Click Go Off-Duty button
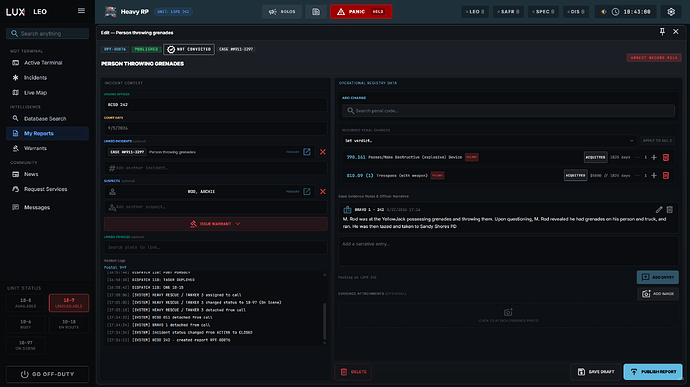The image size is (690, 387). (48, 374)
